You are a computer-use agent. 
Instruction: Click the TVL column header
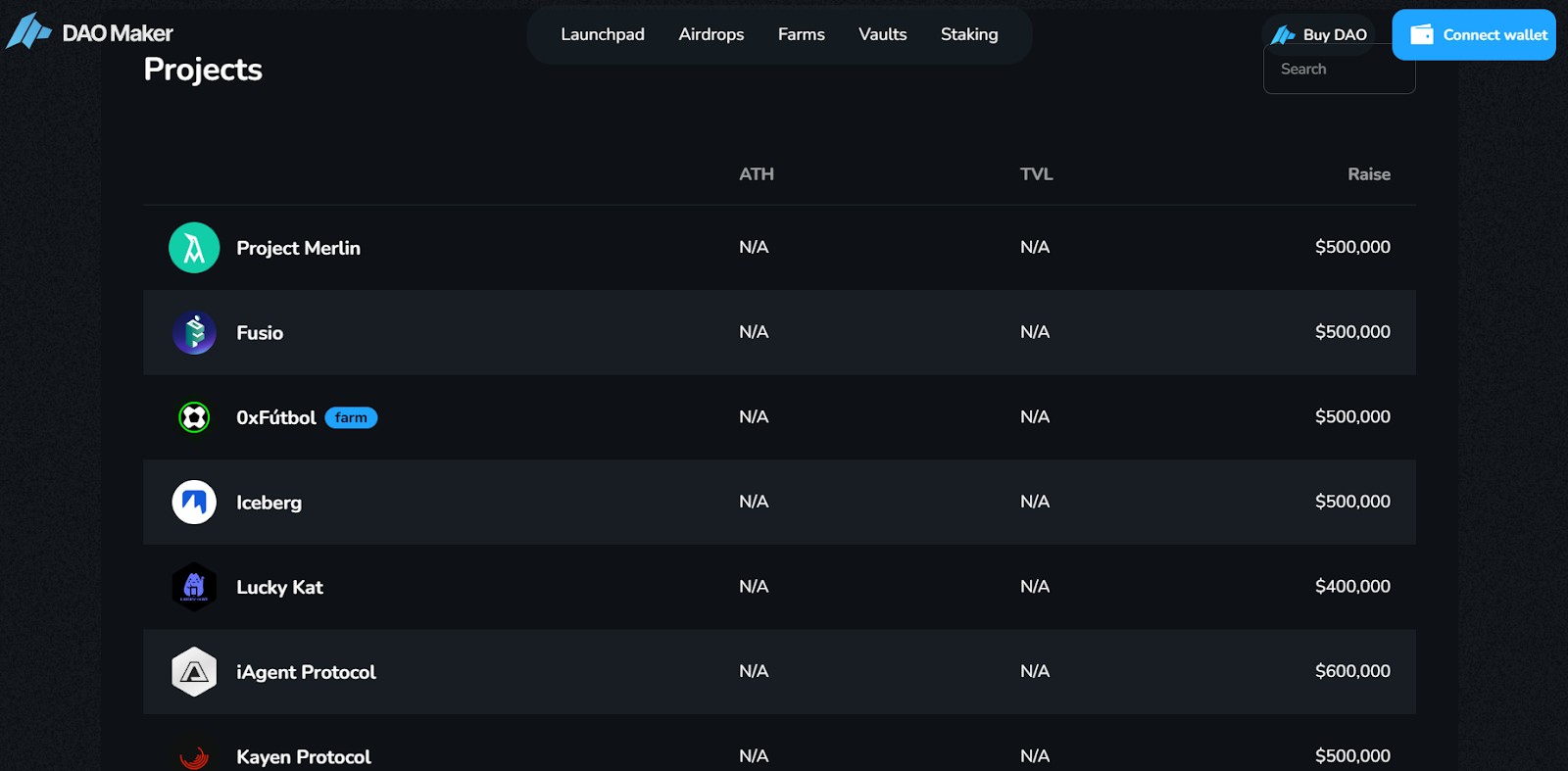point(1036,173)
